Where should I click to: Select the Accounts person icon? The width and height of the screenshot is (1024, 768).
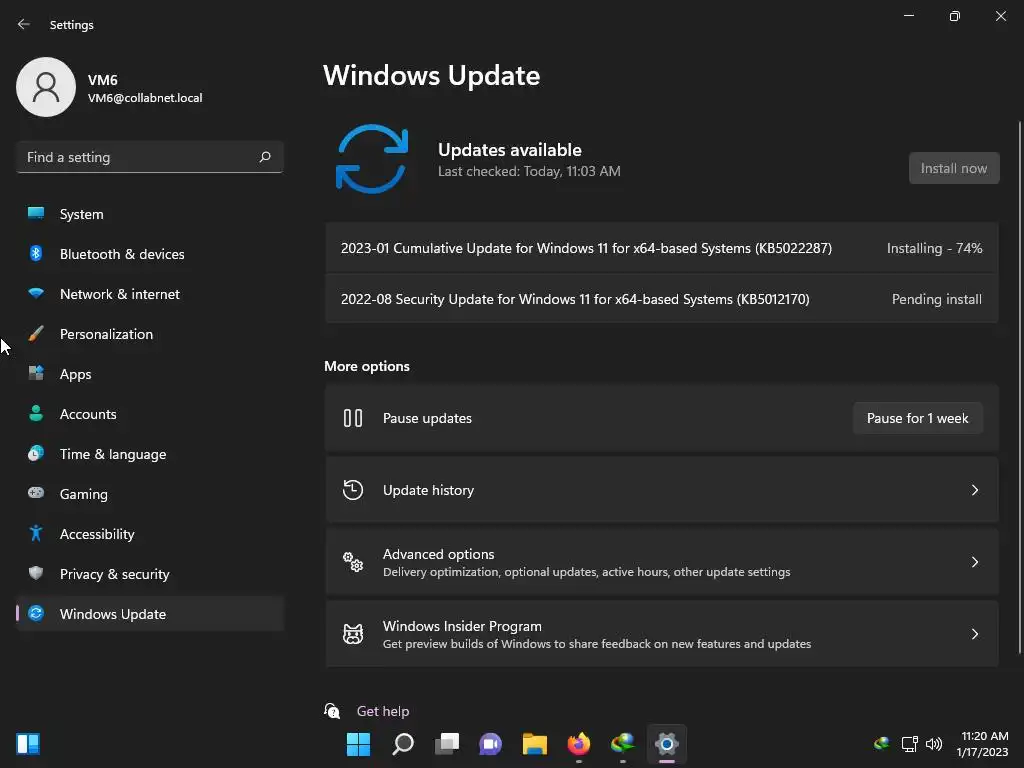pyautogui.click(x=36, y=413)
